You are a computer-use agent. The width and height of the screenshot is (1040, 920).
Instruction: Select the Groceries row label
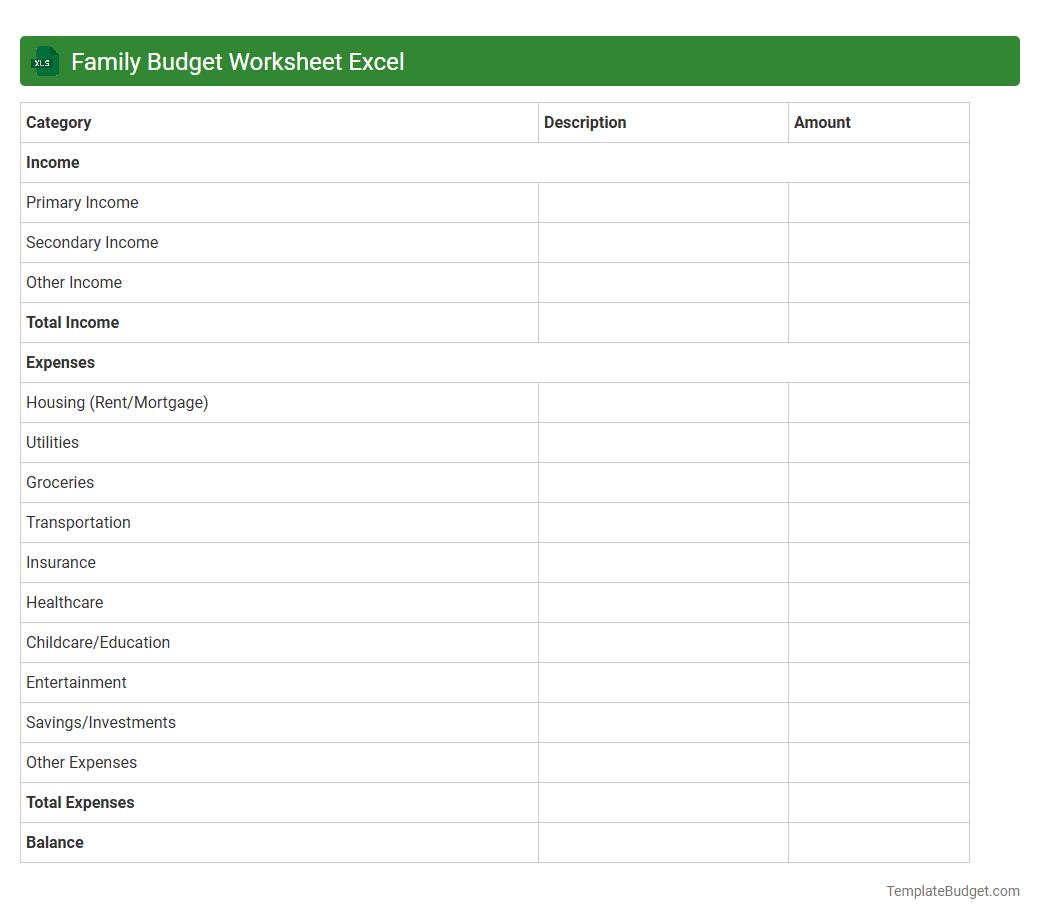click(60, 482)
